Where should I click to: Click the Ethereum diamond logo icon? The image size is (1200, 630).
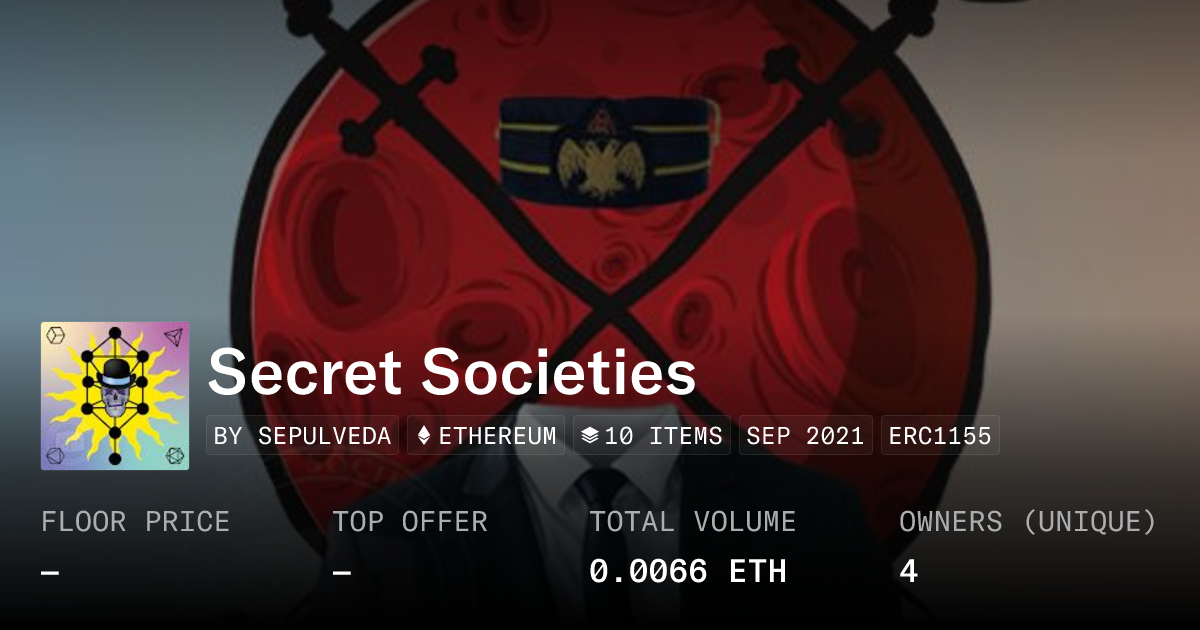click(424, 436)
